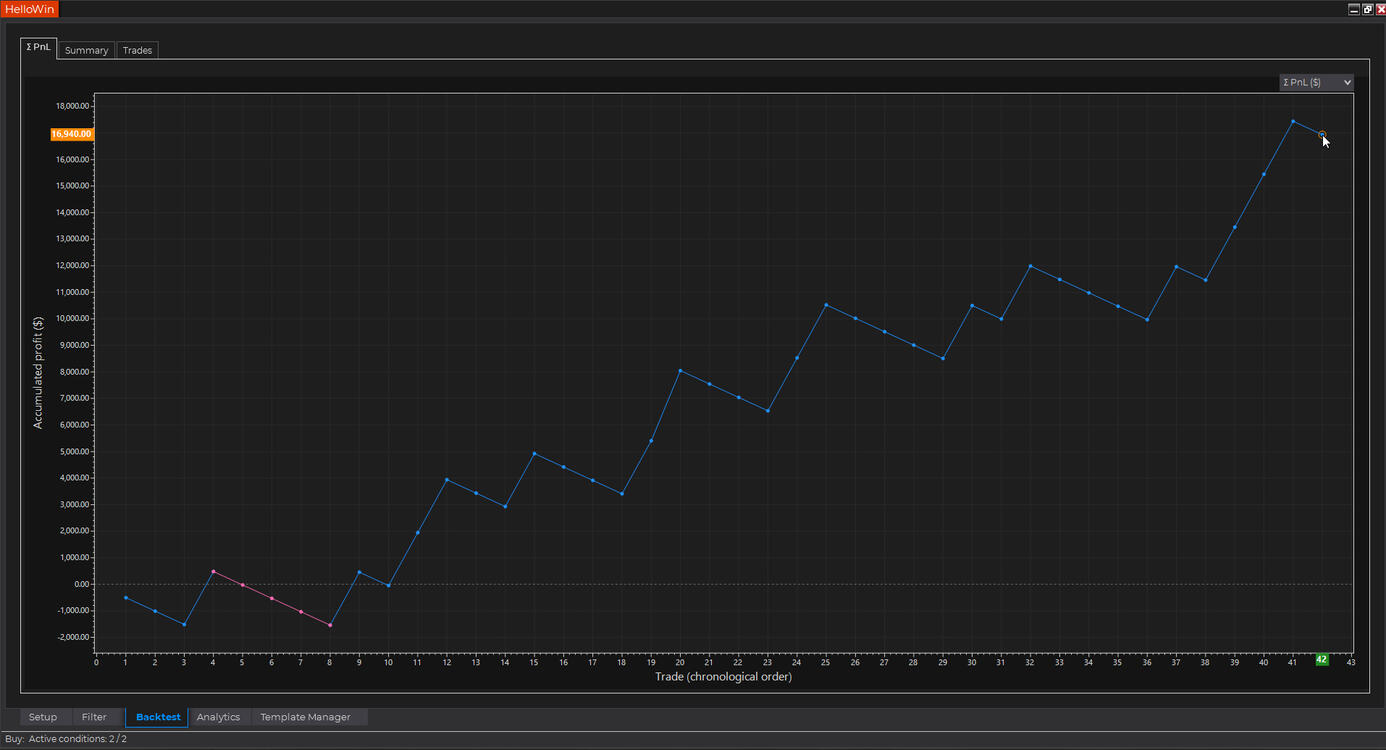Image resolution: width=1386 pixels, height=750 pixels.
Task: Switch to the Analytics tab
Action: pos(218,717)
